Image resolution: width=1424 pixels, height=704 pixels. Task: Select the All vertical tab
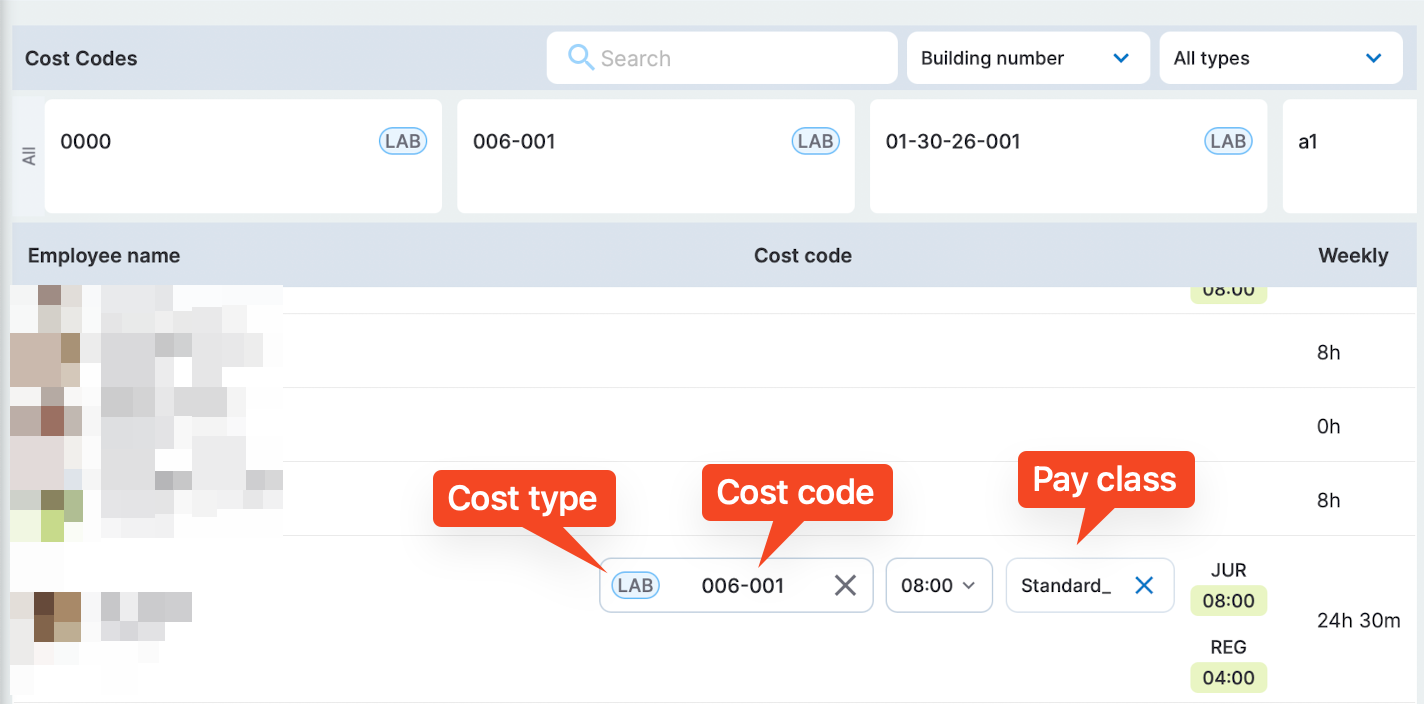coord(29,156)
